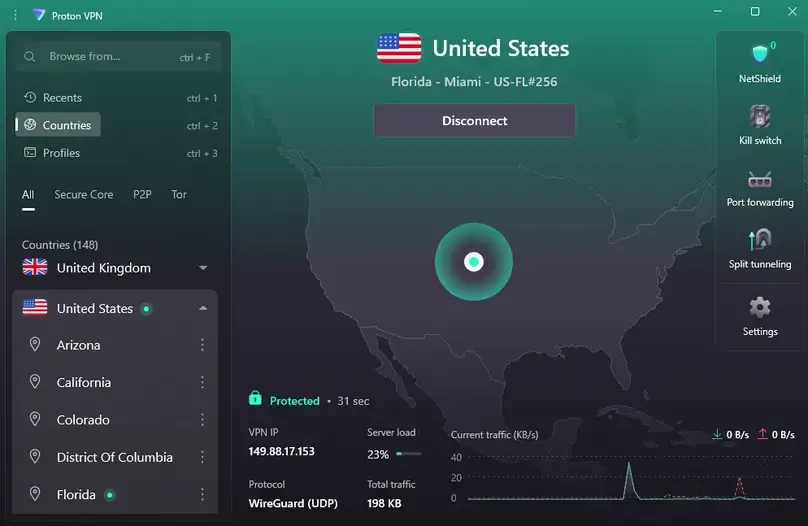Click the large US flag in header
Viewport: 808px width, 526px height.
[x=399, y=48]
